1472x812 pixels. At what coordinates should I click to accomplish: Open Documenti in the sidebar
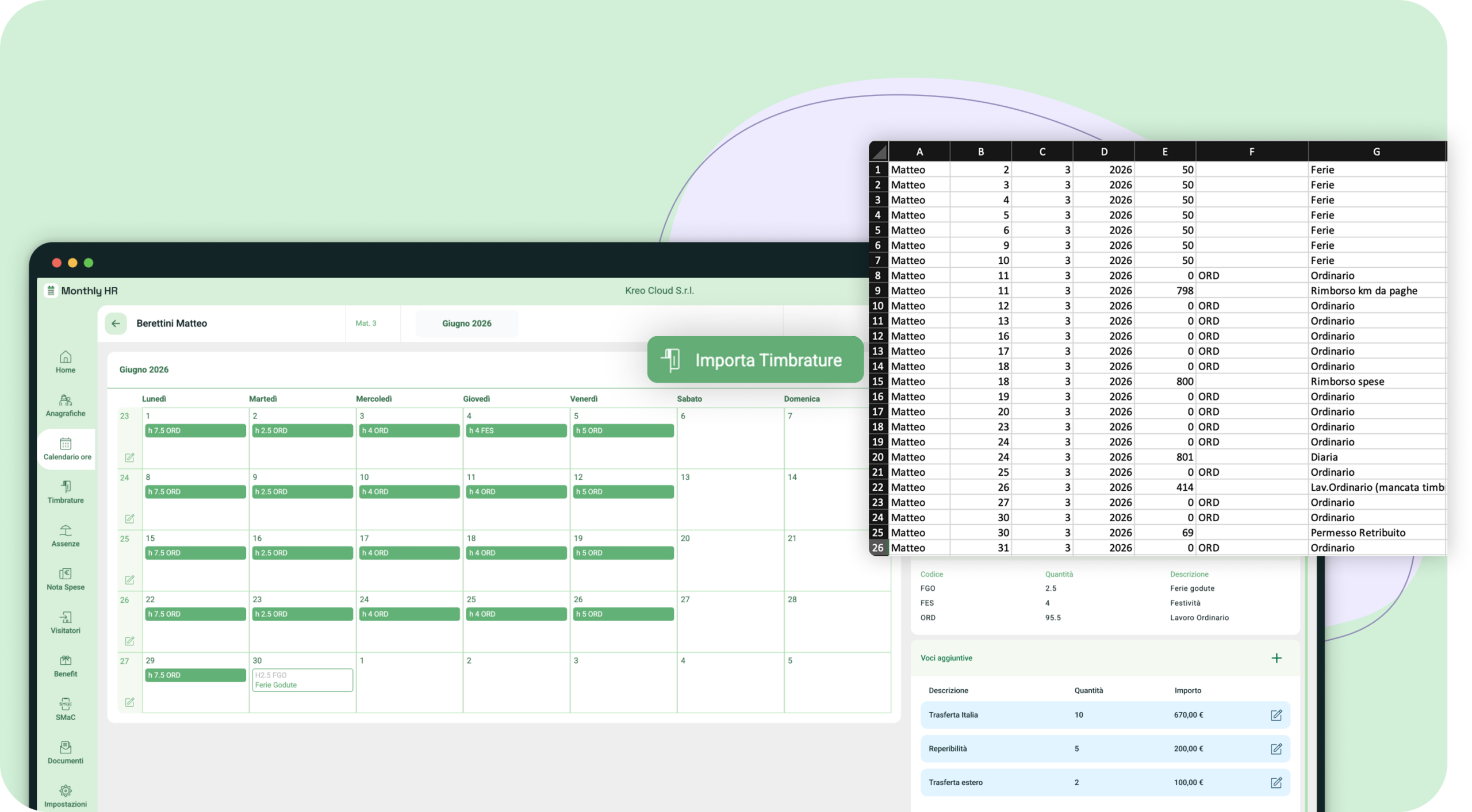(x=66, y=753)
